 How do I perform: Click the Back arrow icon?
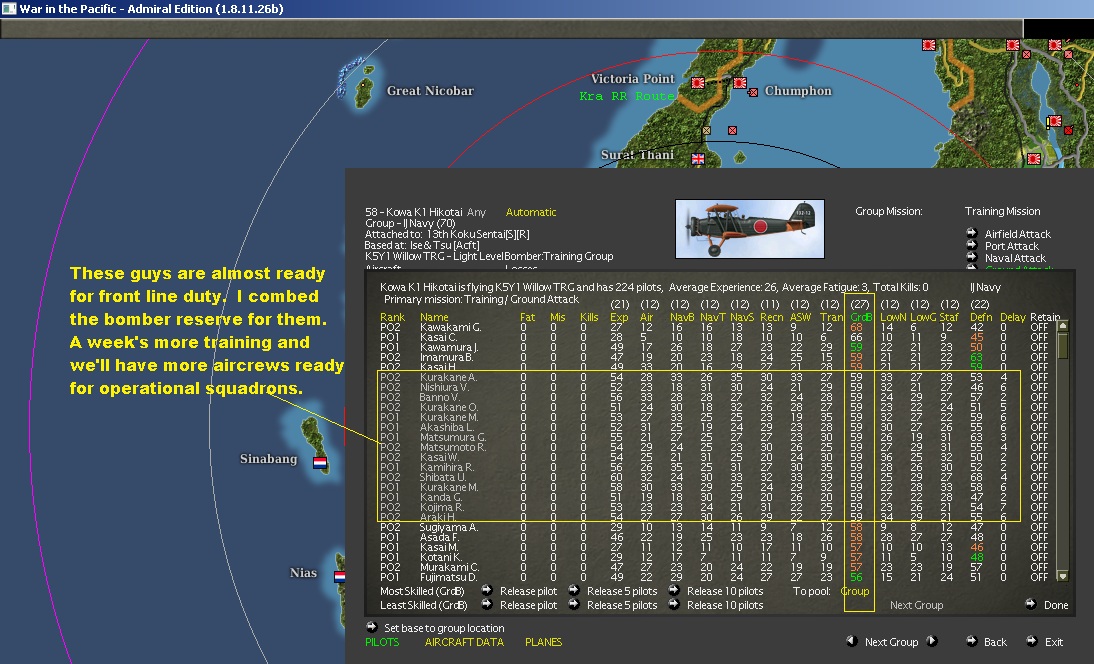[x=971, y=641]
